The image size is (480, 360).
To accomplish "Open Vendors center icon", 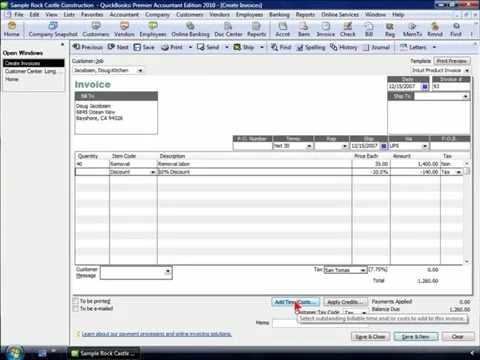I will pyautogui.click(x=124, y=29).
